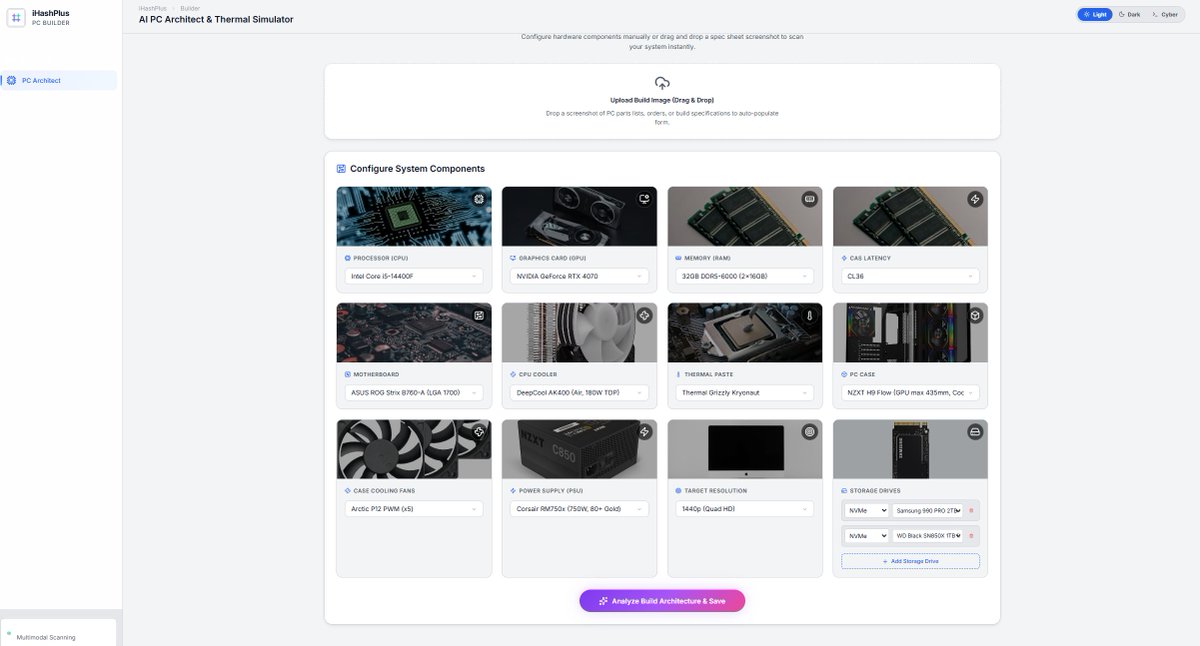Click the Upload Build Image drop zone
Image resolution: width=1200 pixels, height=646 pixels.
[662, 102]
